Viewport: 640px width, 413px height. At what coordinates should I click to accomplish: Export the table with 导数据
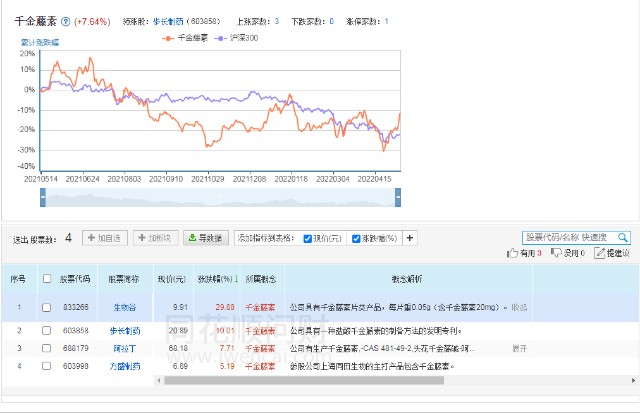(205, 238)
